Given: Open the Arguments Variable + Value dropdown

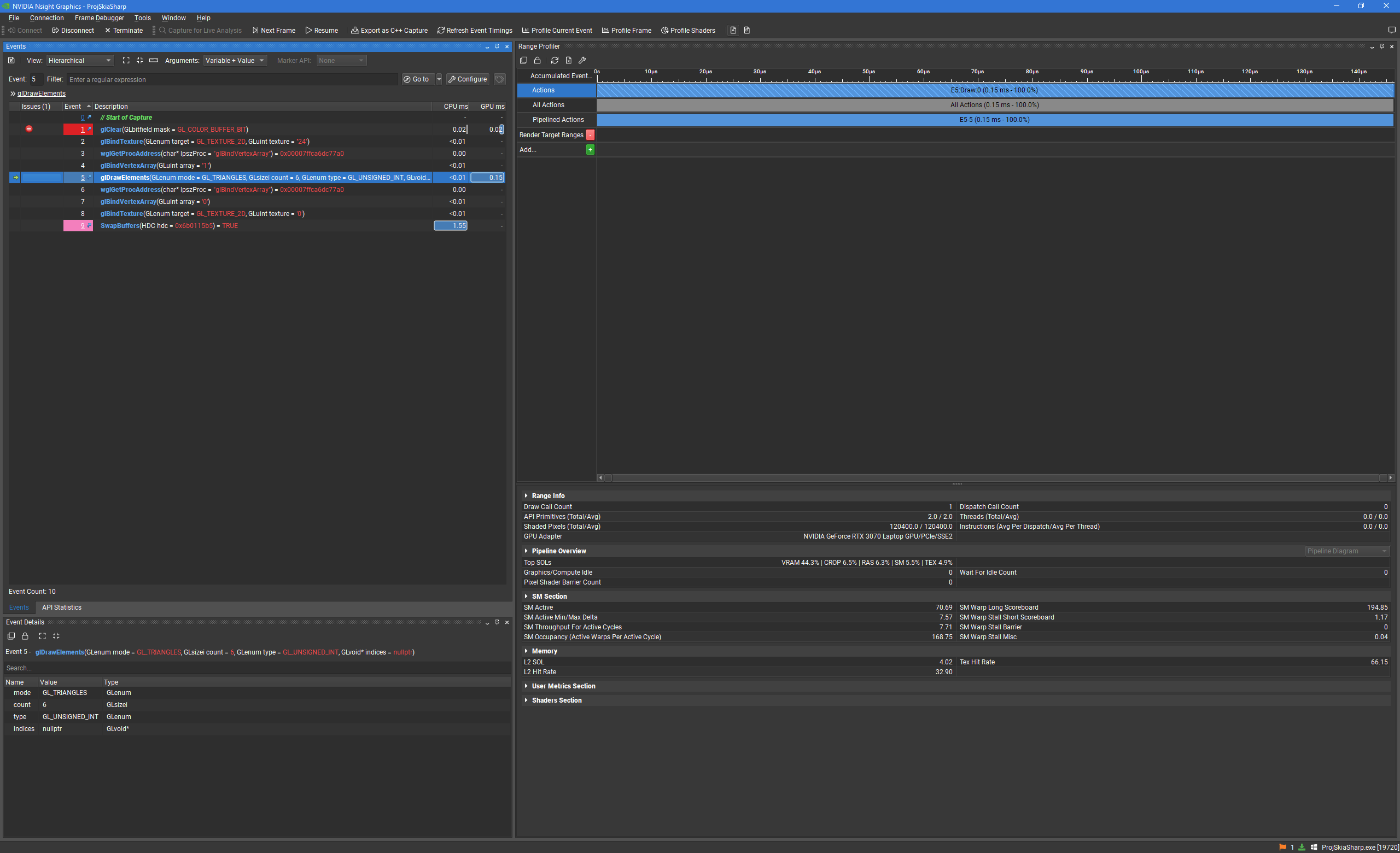Looking at the screenshot, I should pyautogui.click(x=235, y=60).
